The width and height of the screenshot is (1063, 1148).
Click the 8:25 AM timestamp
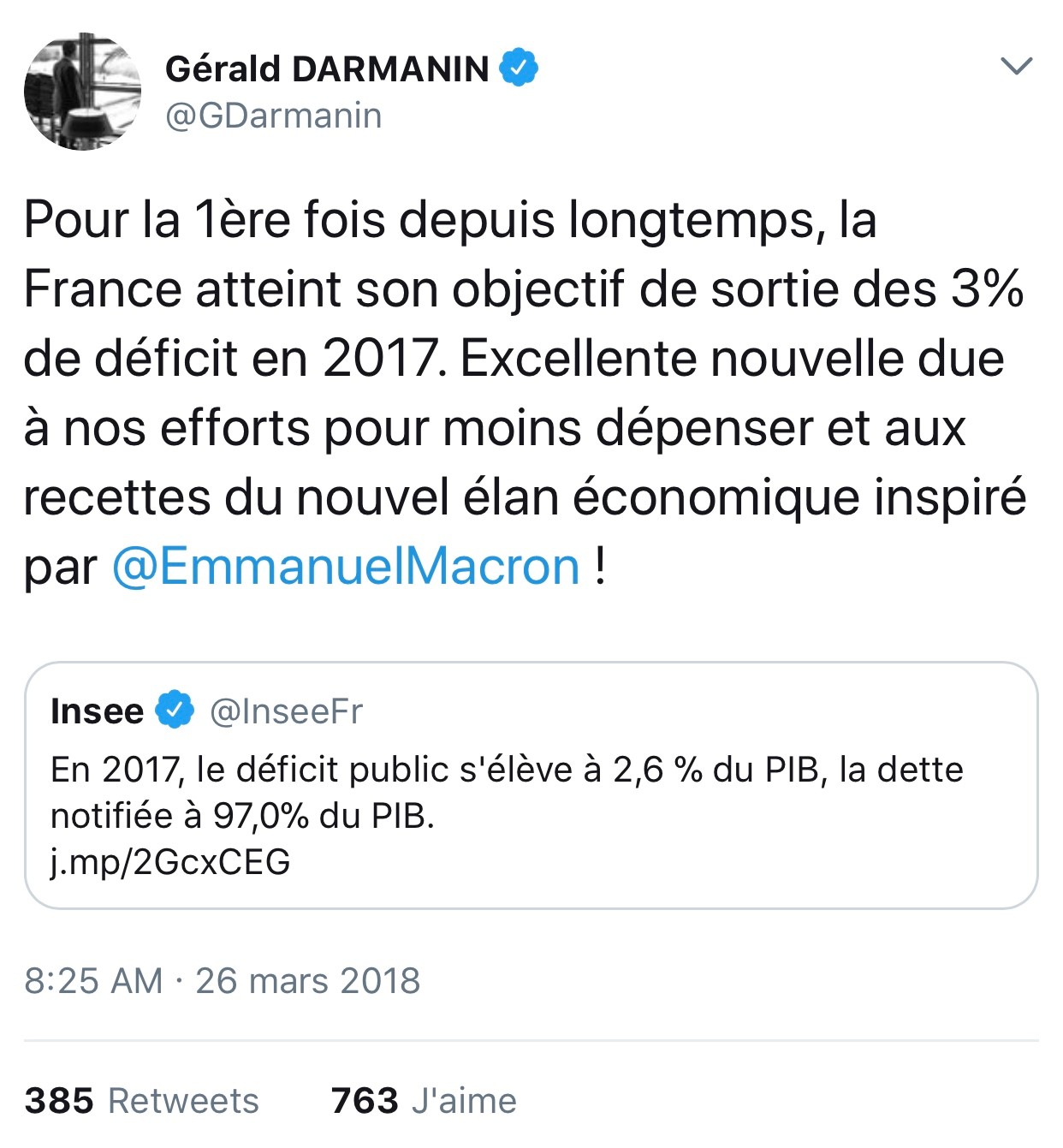(93, 980)
